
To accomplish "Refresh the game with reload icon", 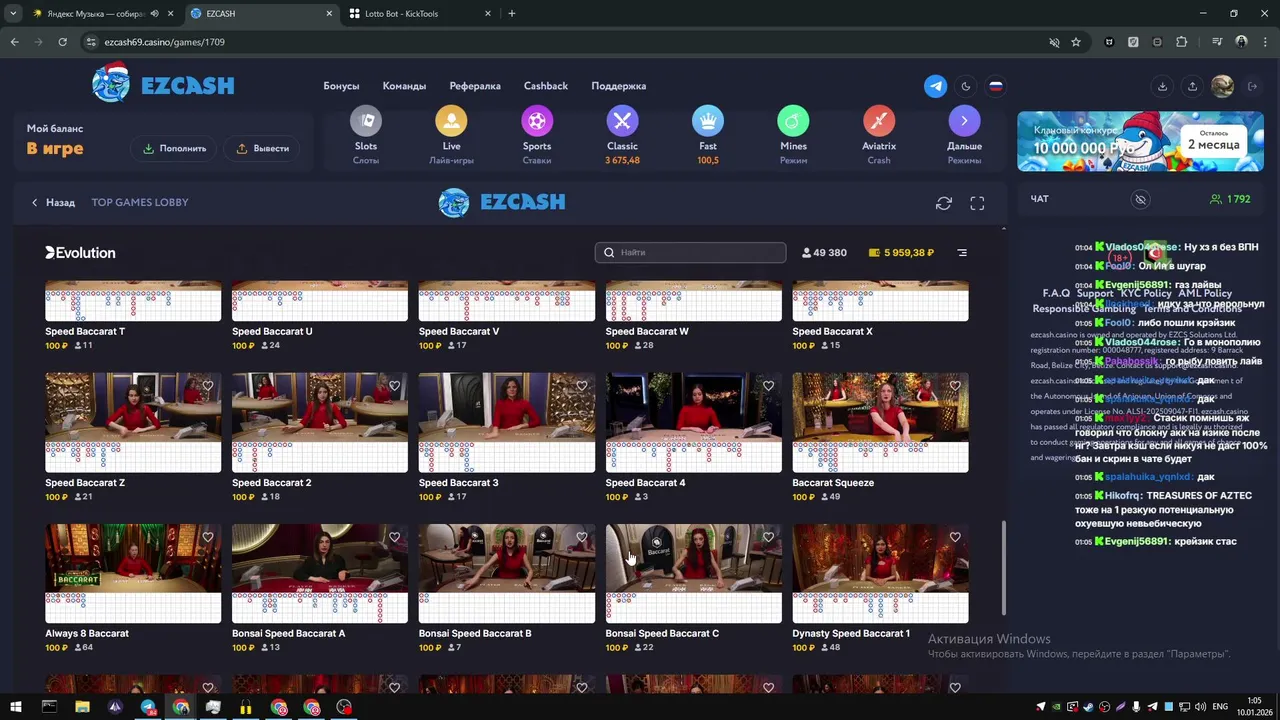I will point(943,203).
